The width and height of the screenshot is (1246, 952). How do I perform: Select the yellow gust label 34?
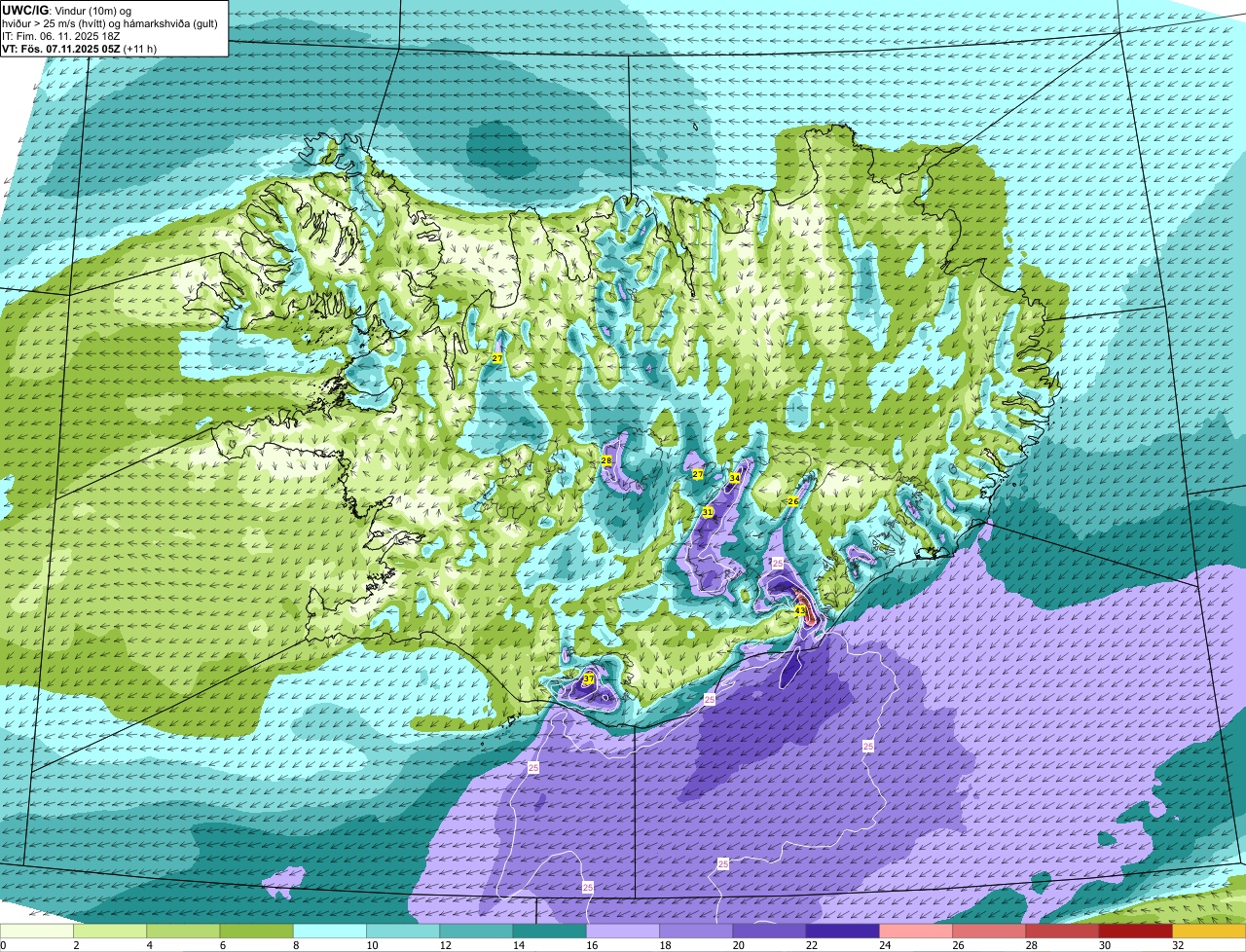coord(735,477)
